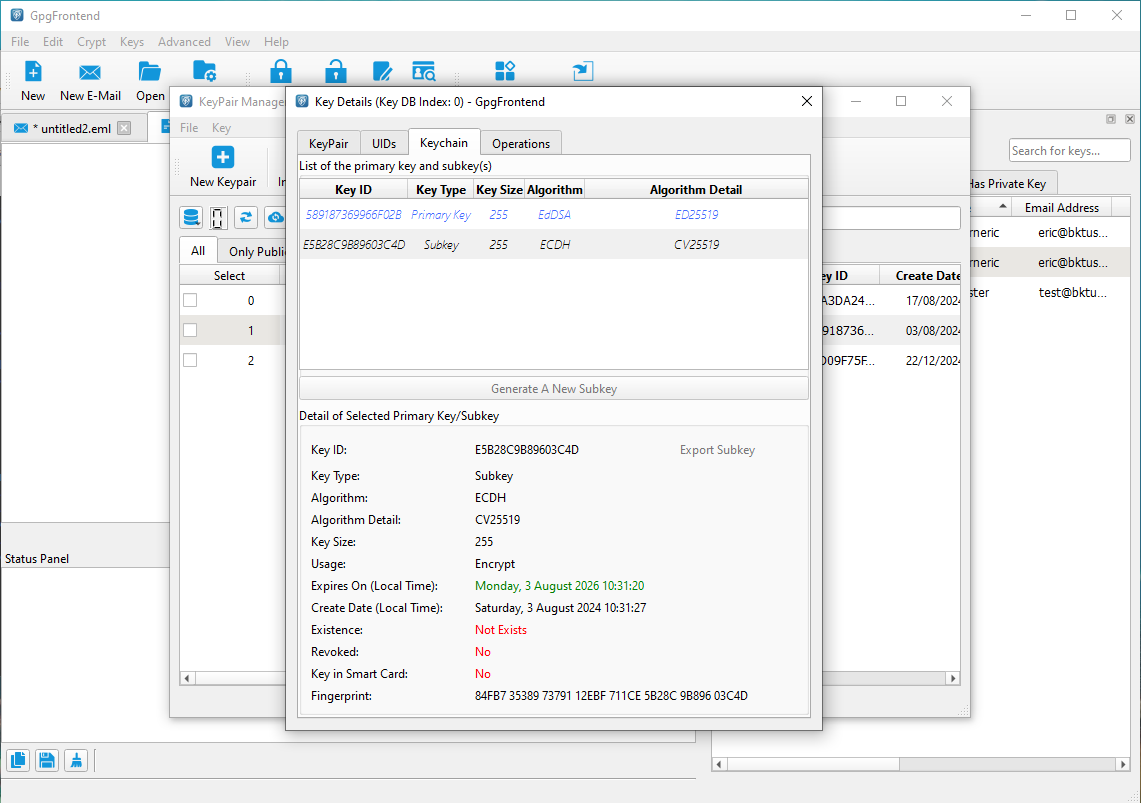This screenshot has height=803, width=1141.
Task: Select the test@bktu... email row
Action: [x=1049, y=292]
